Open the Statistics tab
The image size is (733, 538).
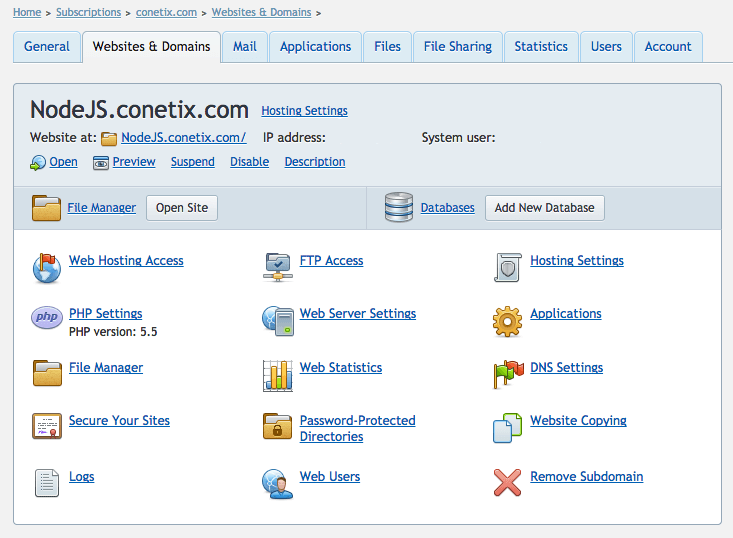(x=541, y=47)
